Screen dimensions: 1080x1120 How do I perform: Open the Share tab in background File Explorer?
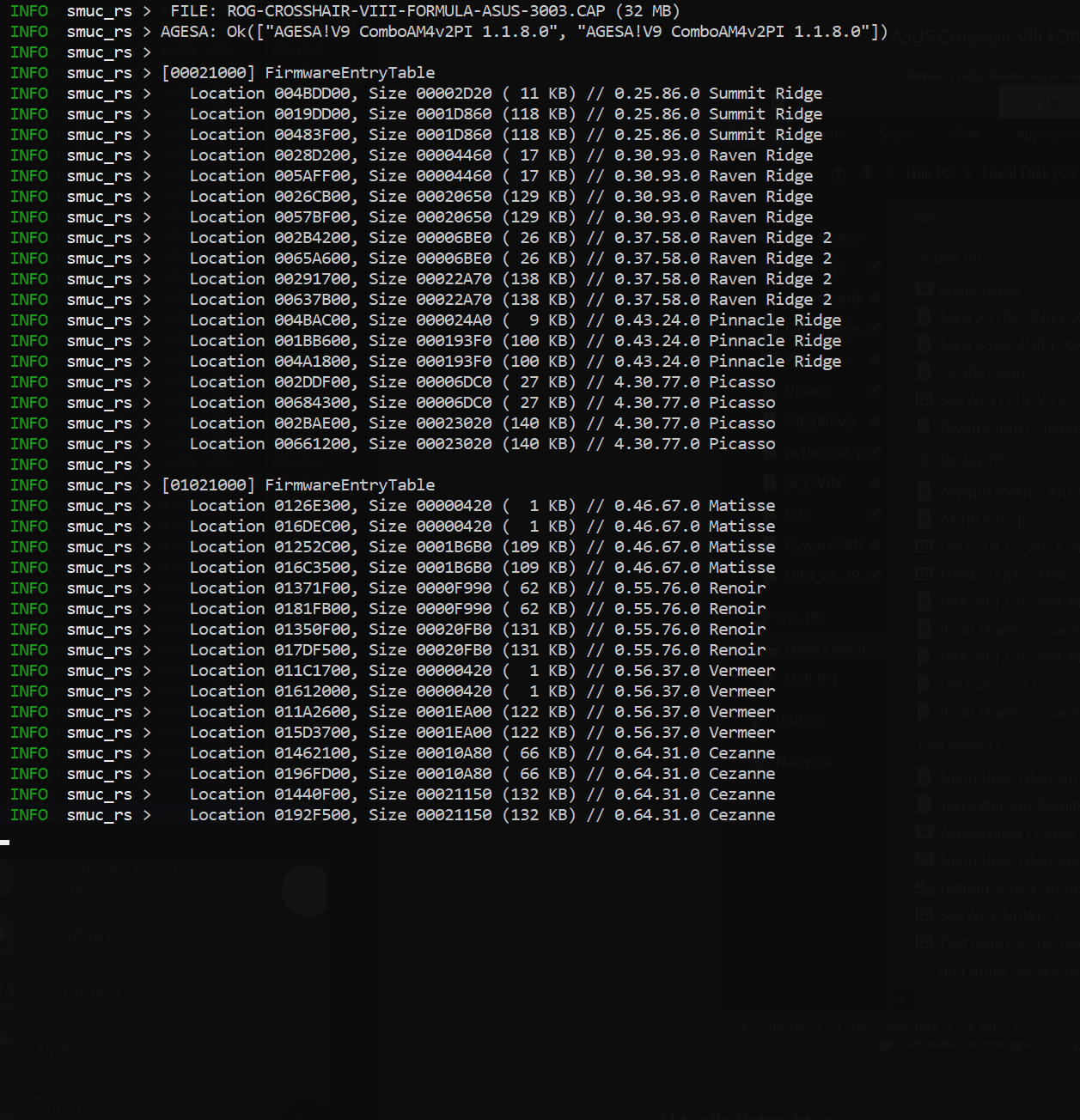click(896, 134)
